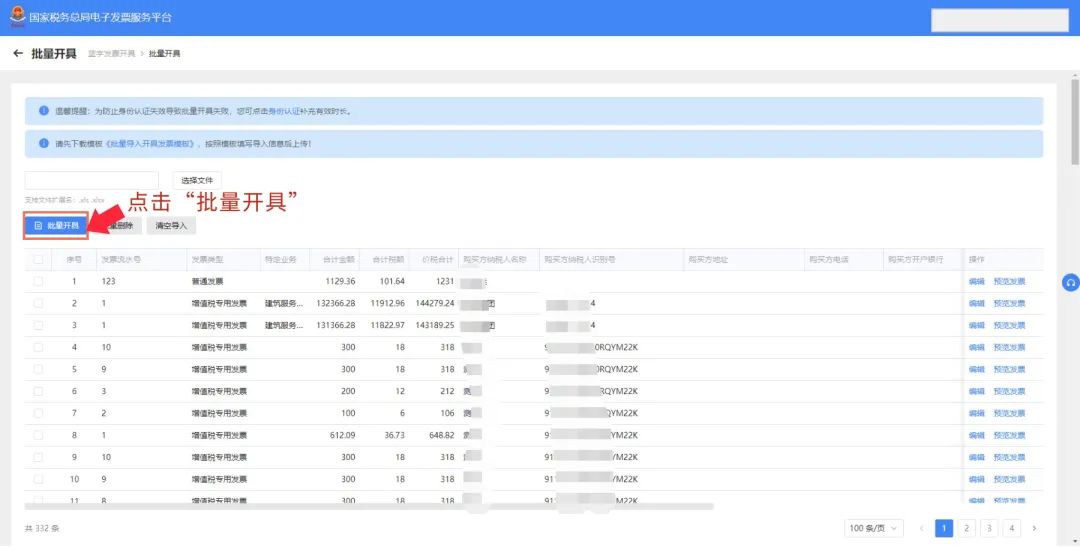Open the 100 条/页 page size dropdown
The image size is (1080, 547).
click(875, 528)
